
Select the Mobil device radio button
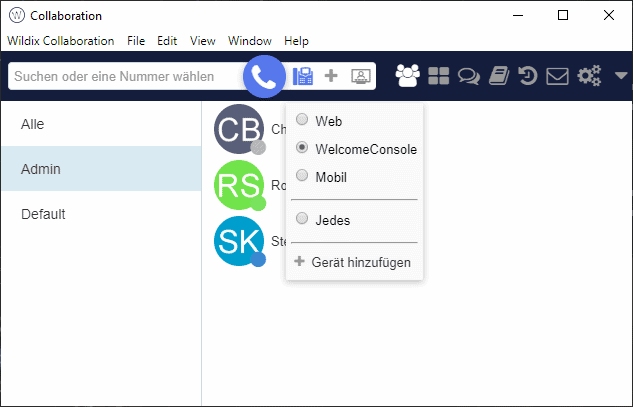302,175
